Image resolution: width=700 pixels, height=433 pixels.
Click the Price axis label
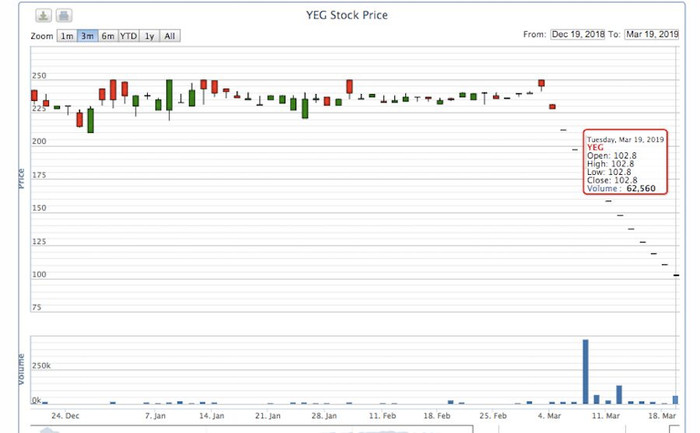21,178
